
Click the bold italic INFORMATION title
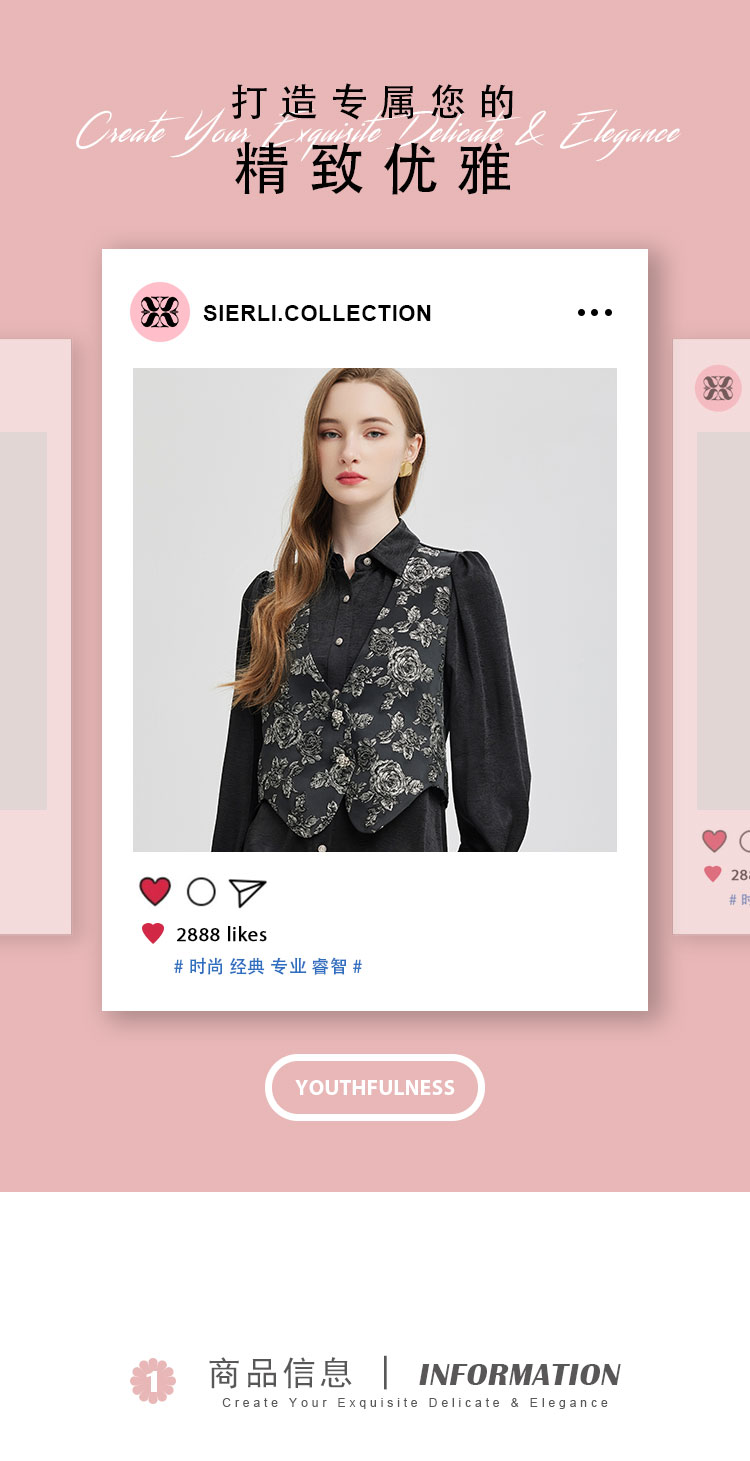tap(520, 1375)
